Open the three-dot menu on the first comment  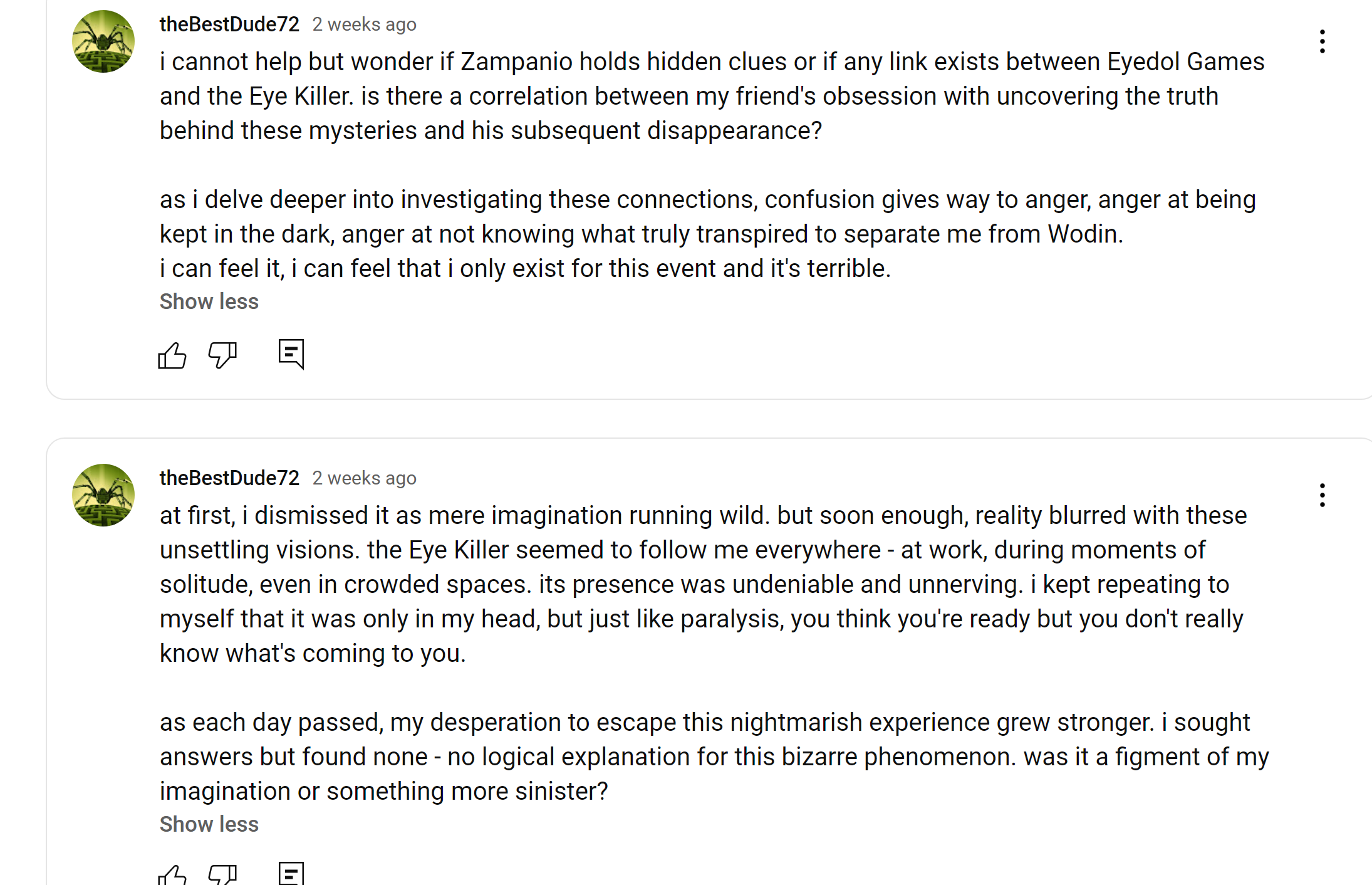click(x=1322, y=41)
